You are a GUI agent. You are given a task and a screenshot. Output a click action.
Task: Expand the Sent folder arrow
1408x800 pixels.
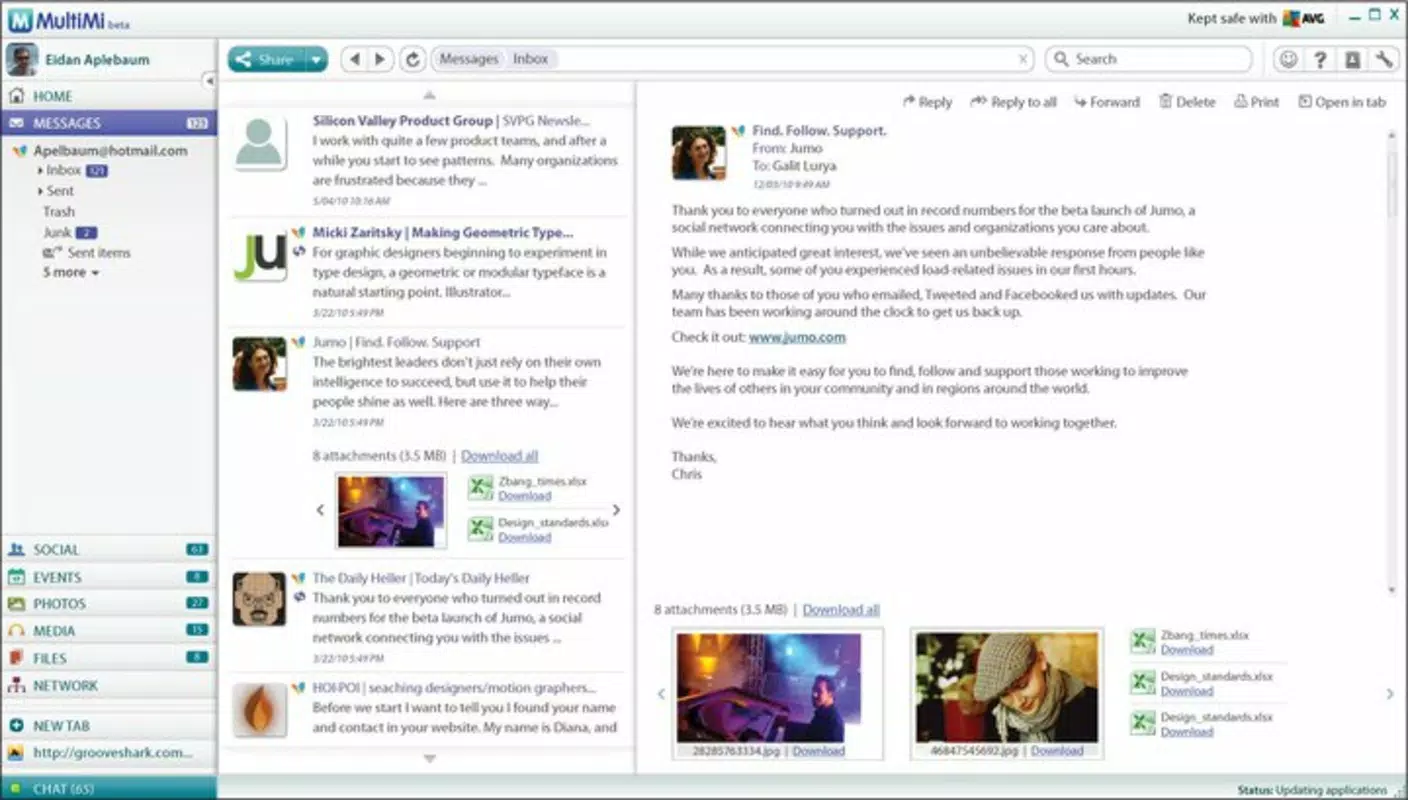coord(40,191)
